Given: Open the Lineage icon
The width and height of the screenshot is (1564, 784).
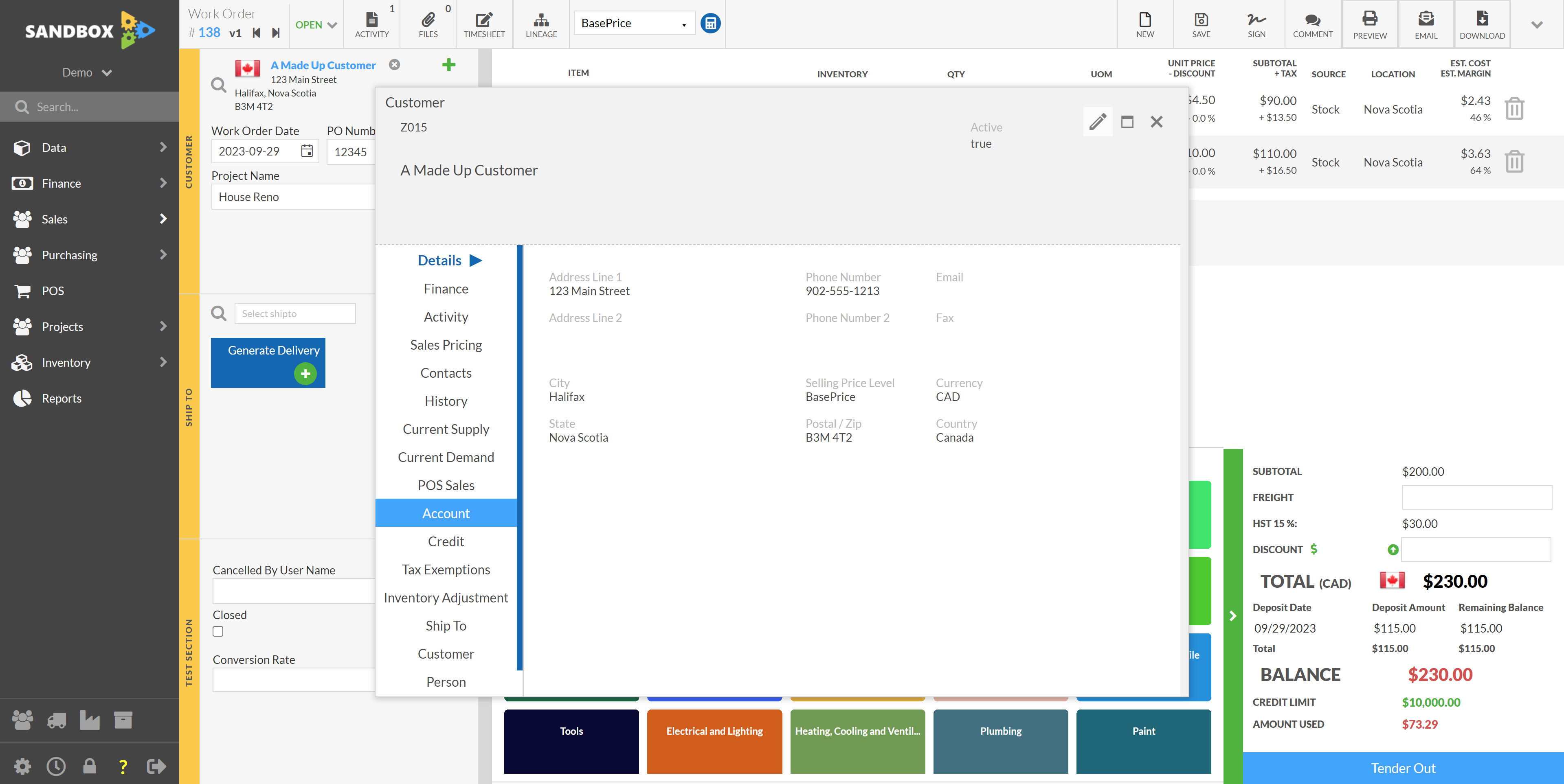Looking at the screenshot, I should click(541, 24).
